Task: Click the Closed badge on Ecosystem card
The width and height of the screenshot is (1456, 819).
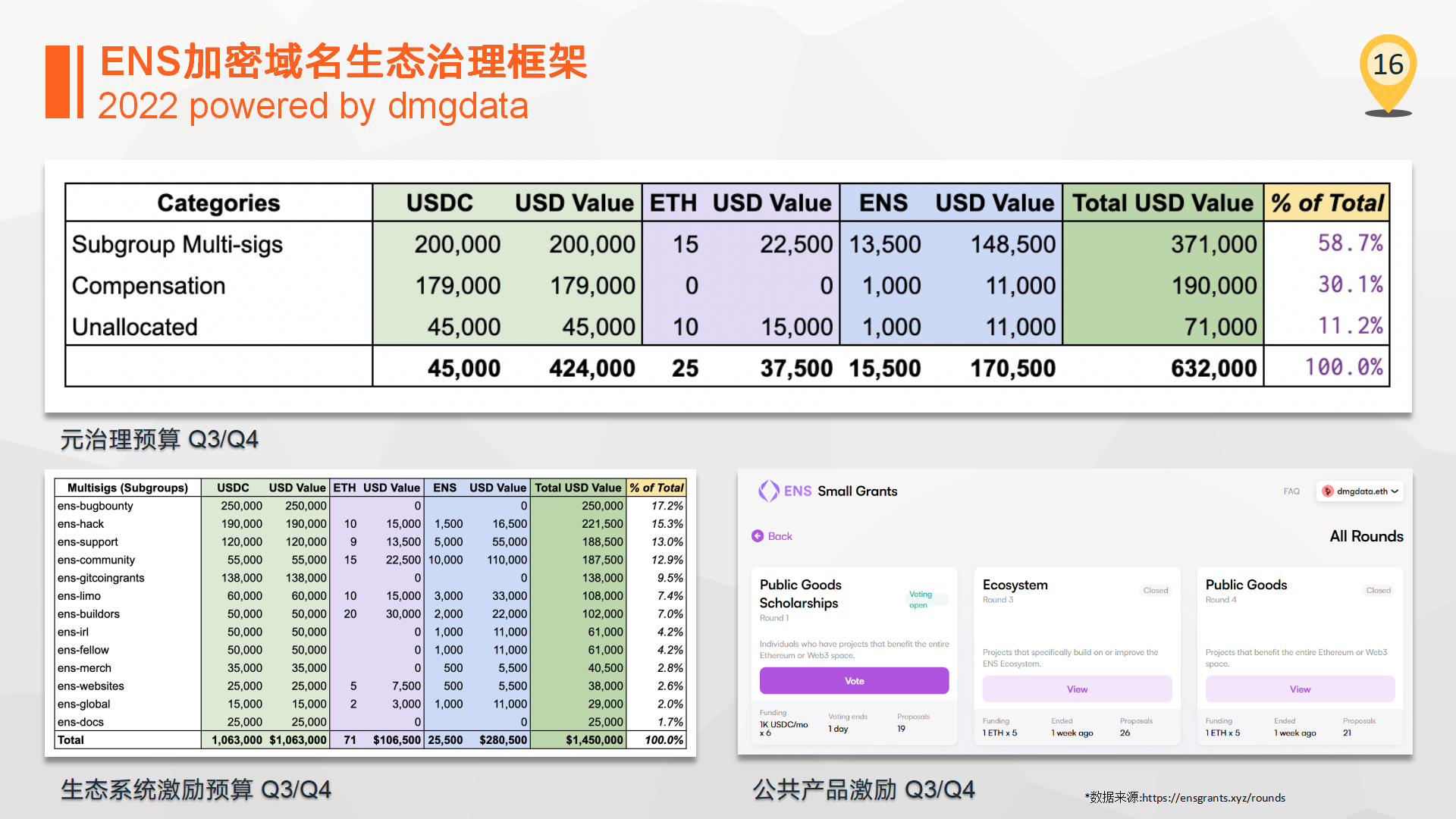Action: point(1156,591)
